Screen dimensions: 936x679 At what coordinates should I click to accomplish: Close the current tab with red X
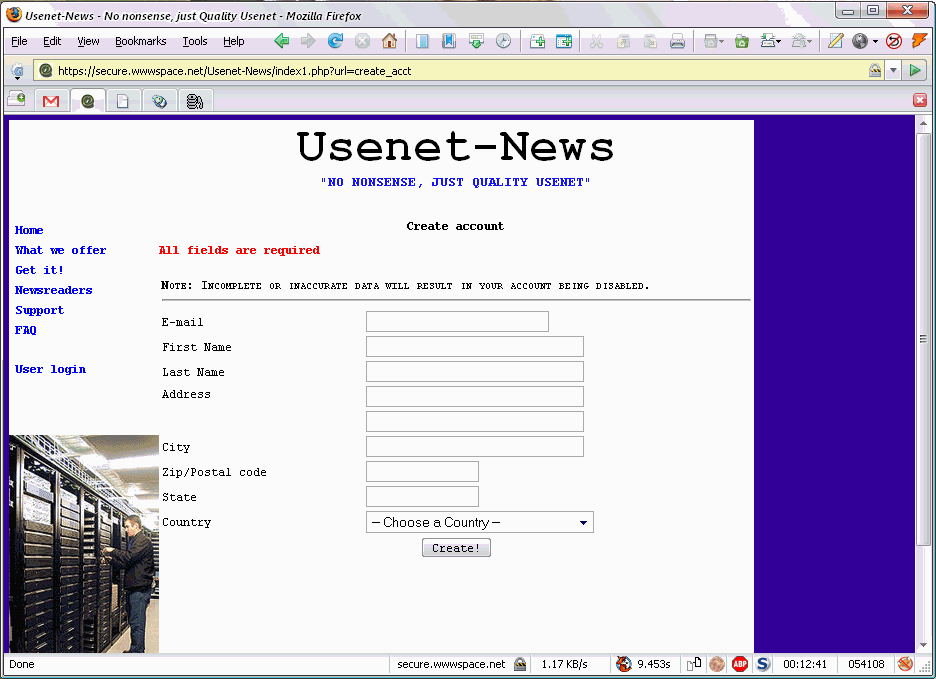pyautogui.click(x=920, y=100)
